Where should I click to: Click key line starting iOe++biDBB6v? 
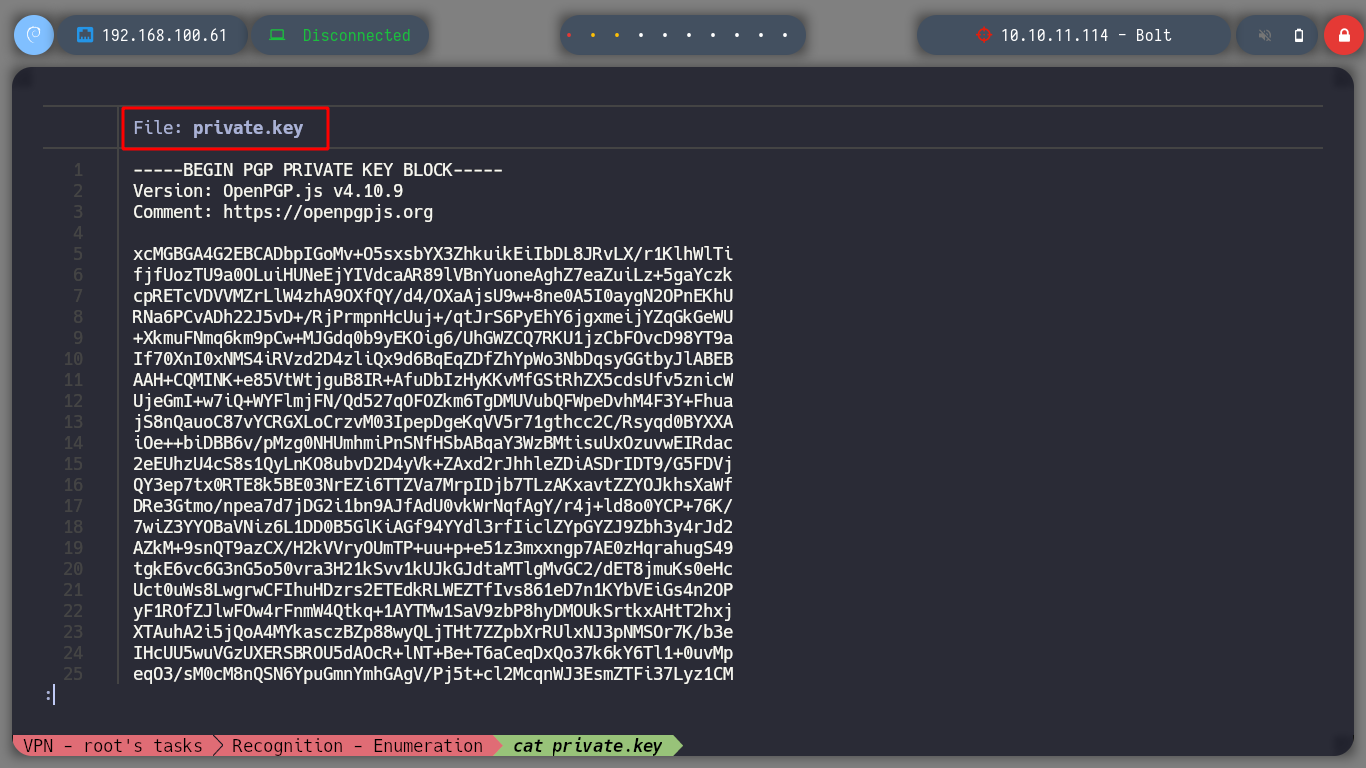click(x=433, y=443)
